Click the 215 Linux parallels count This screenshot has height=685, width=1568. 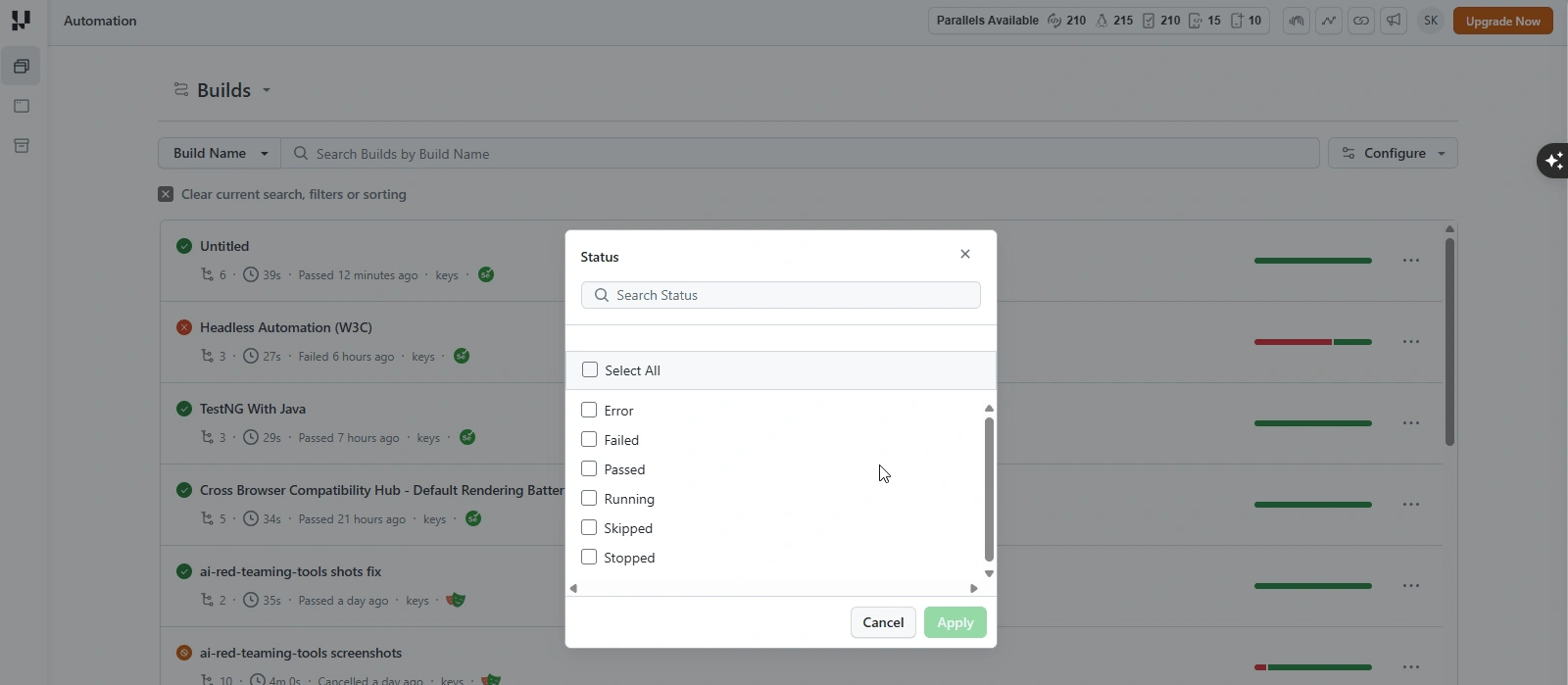coord(1123,21)
